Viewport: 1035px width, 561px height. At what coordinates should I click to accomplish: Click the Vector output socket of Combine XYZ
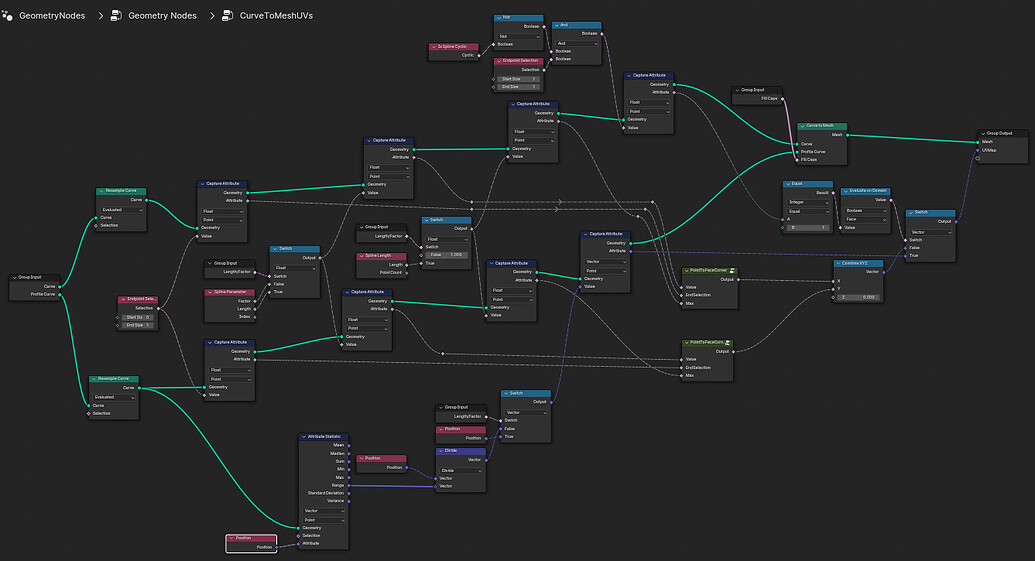(883, 272)
